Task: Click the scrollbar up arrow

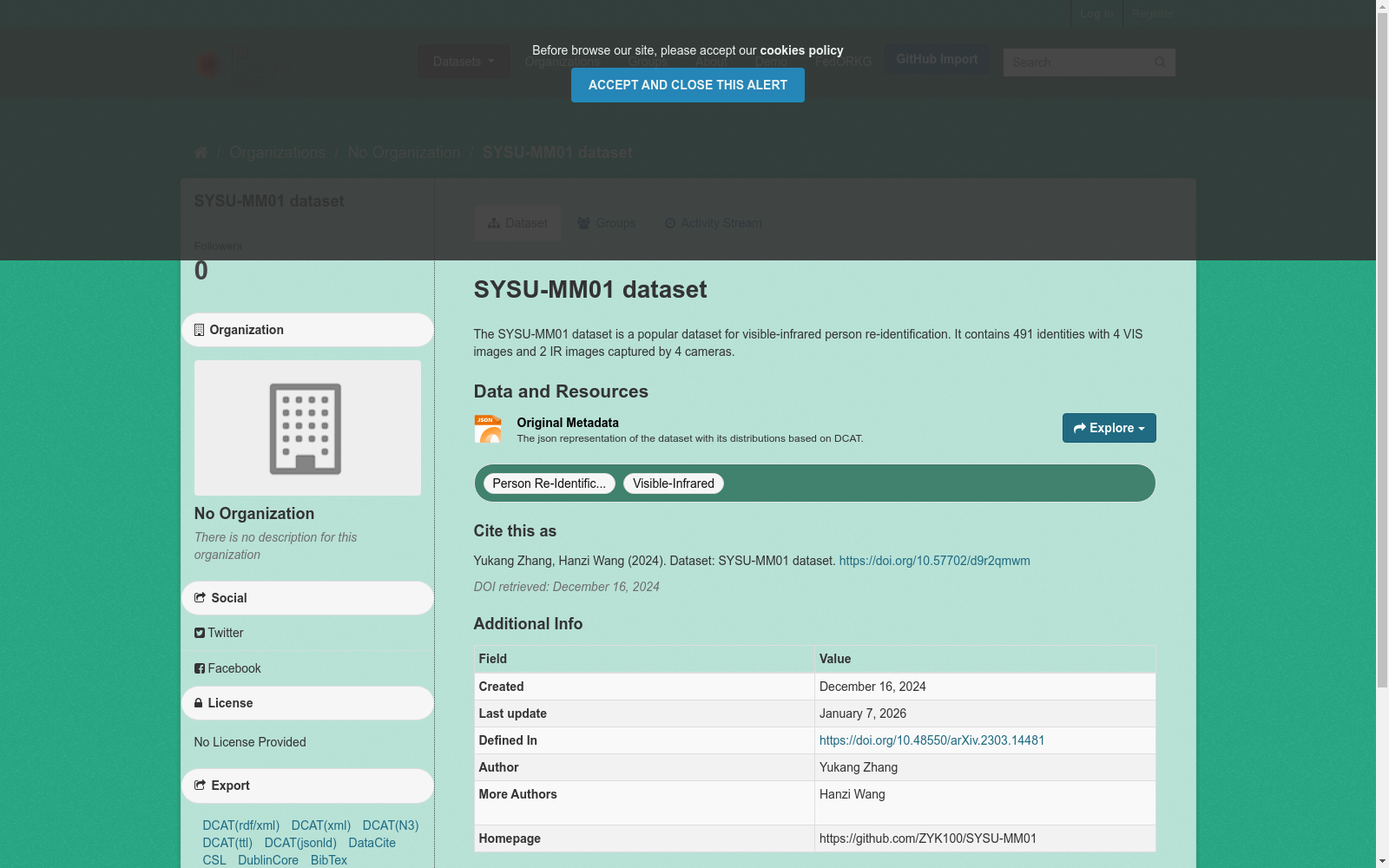Action: (1382, 6)
